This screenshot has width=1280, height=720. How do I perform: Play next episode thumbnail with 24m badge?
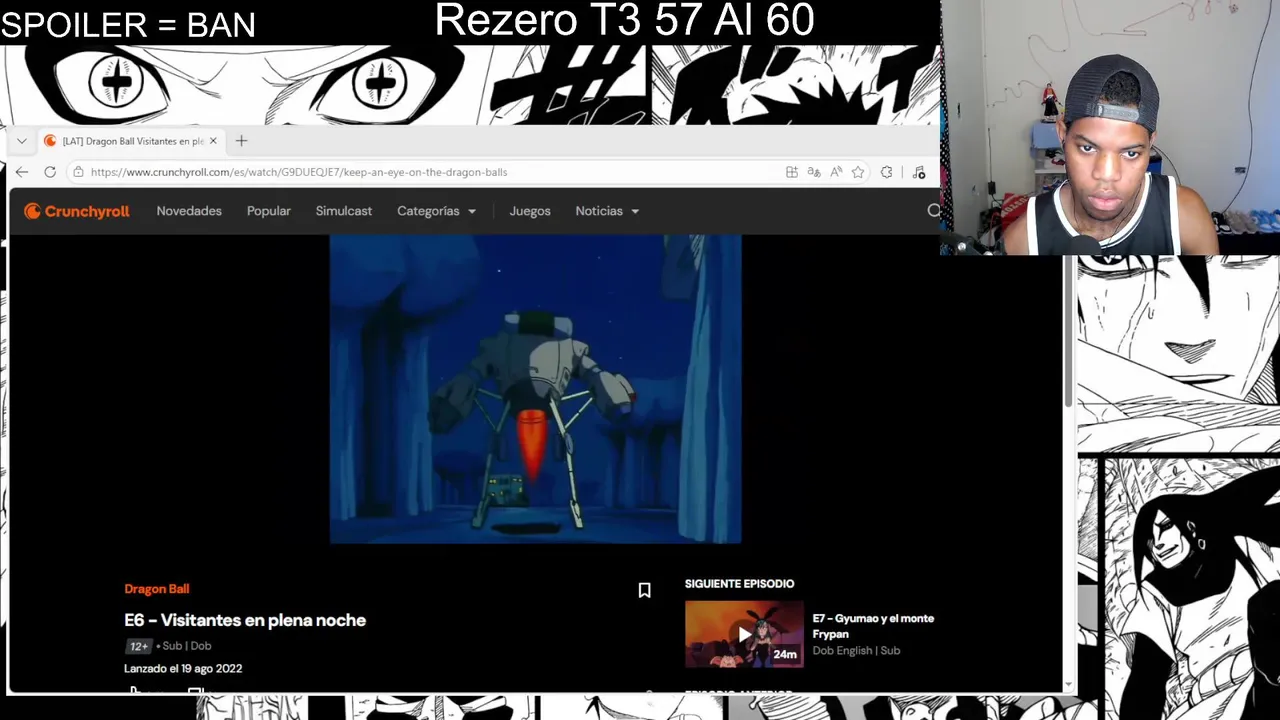[x=744, y=634]
